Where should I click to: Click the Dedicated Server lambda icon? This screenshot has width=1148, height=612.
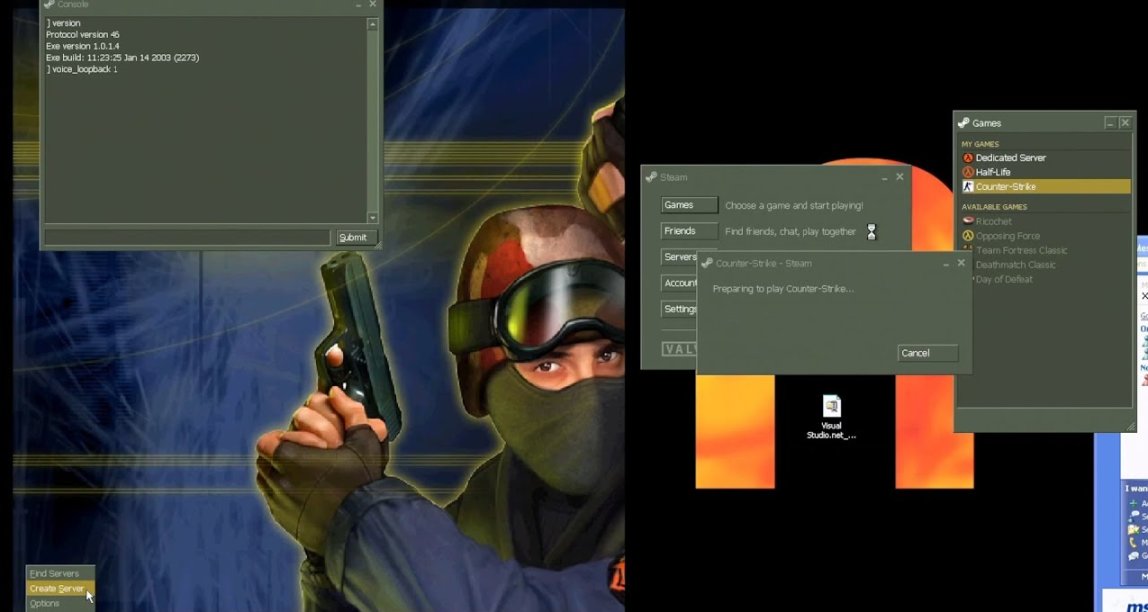pos(968,157)
